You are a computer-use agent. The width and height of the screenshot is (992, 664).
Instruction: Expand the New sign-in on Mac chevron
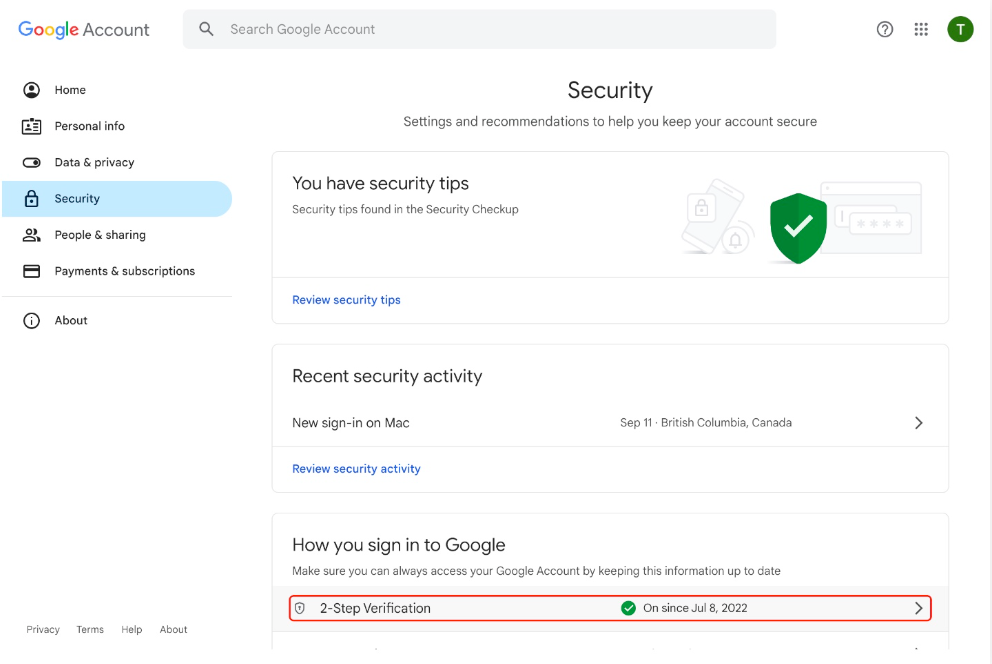click(919, 423)
